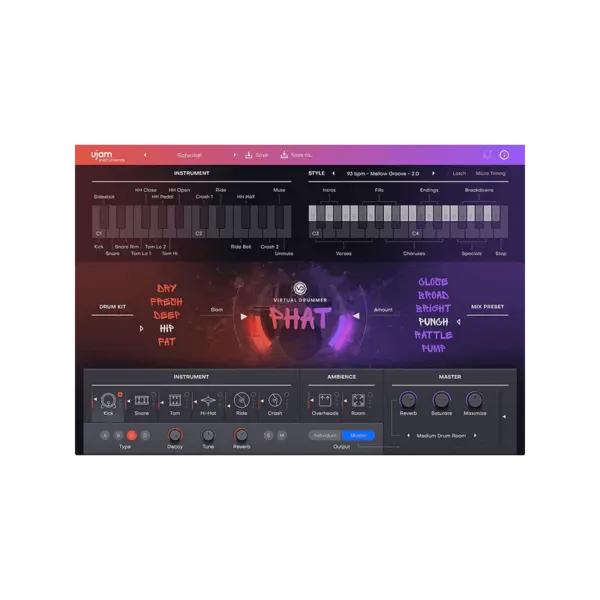Click the Virtual Drummer round logo
Viewport: 600px width, 600px height.
point(300,289)
